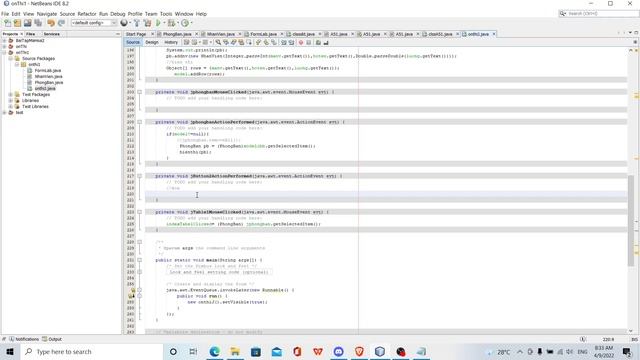Collapse the jButton1ActionPerformed method fold

pos(140,176)
